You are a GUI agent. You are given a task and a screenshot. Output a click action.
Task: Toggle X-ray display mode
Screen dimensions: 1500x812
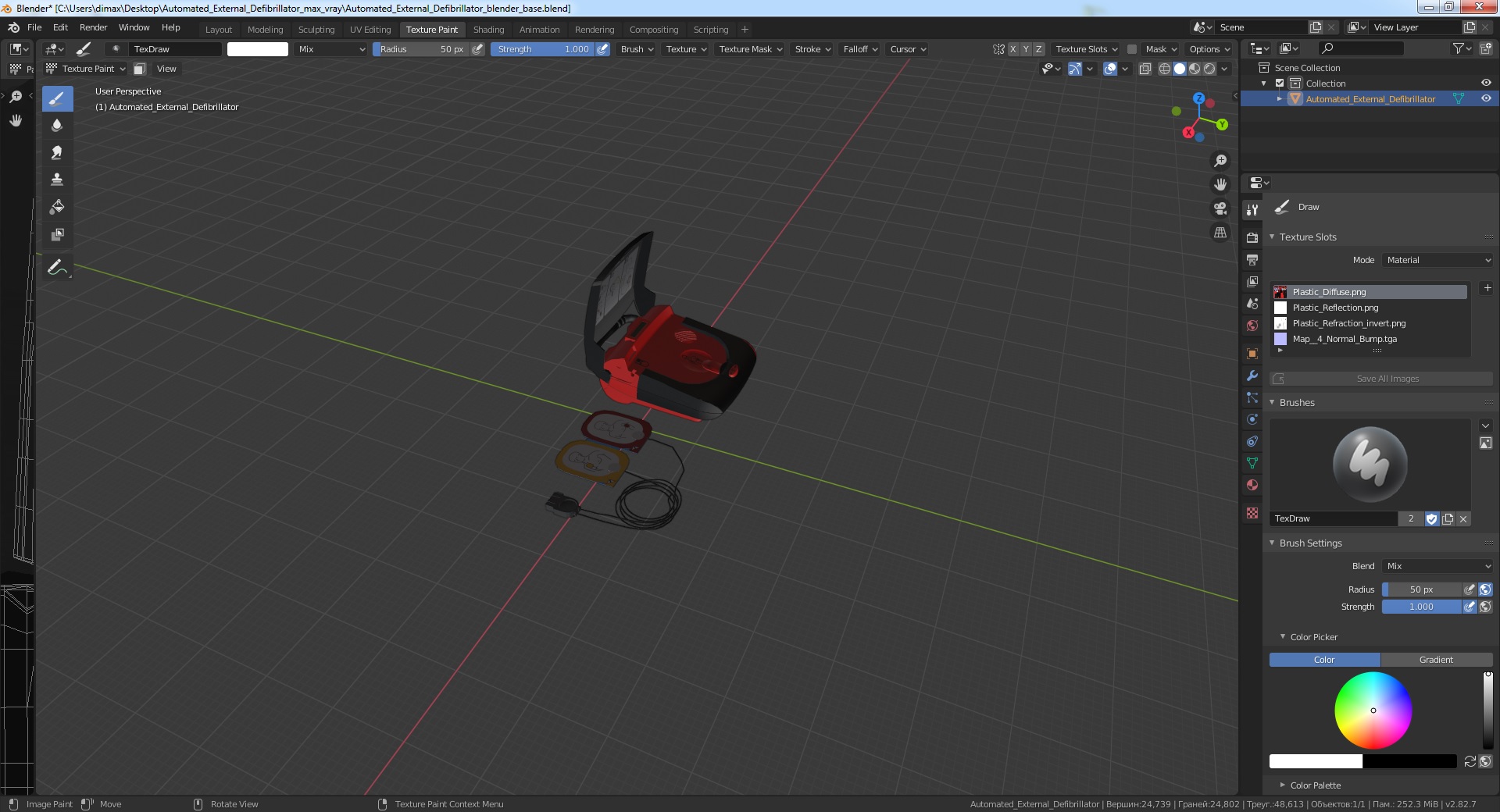tap(1145, 69)
